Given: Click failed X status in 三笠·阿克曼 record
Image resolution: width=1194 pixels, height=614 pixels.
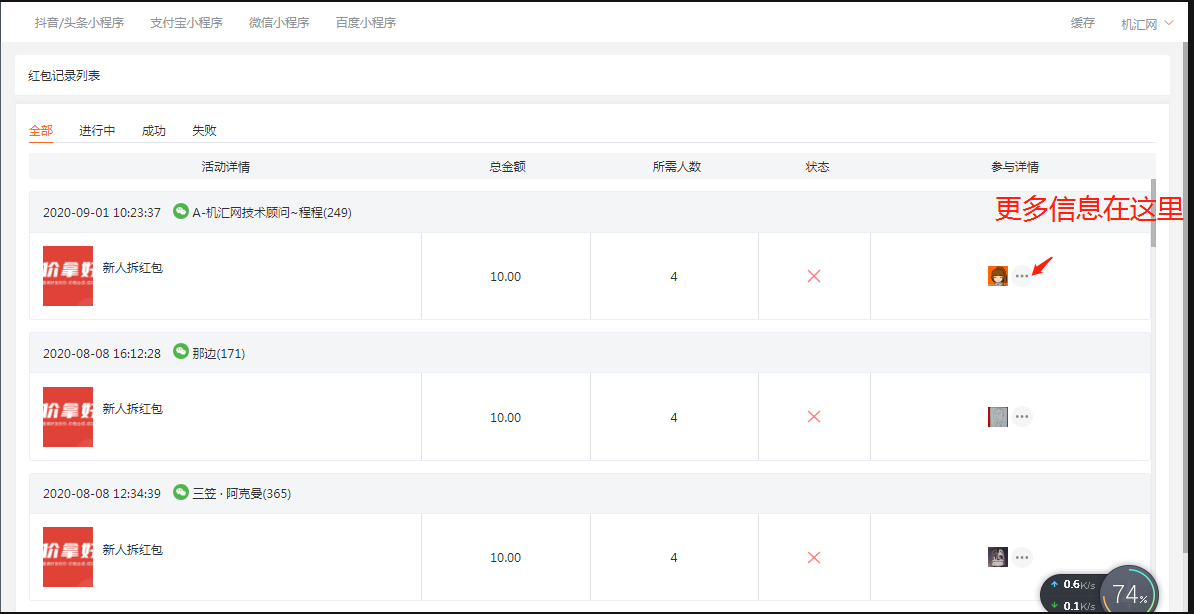Looking at the screenshot, I should tap(813, 558).
